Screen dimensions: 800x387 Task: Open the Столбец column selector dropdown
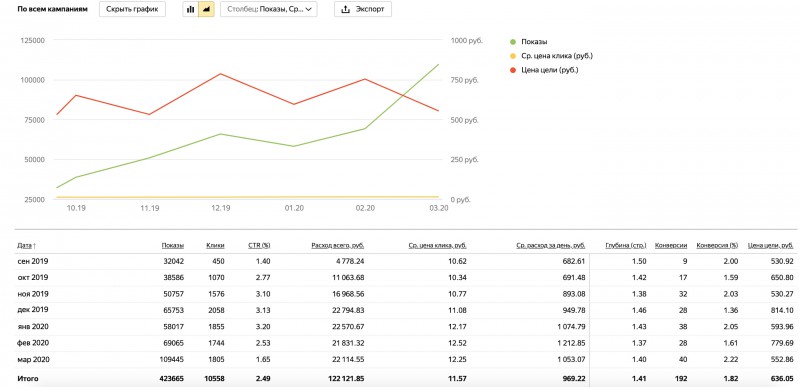(x=268, y=9)
